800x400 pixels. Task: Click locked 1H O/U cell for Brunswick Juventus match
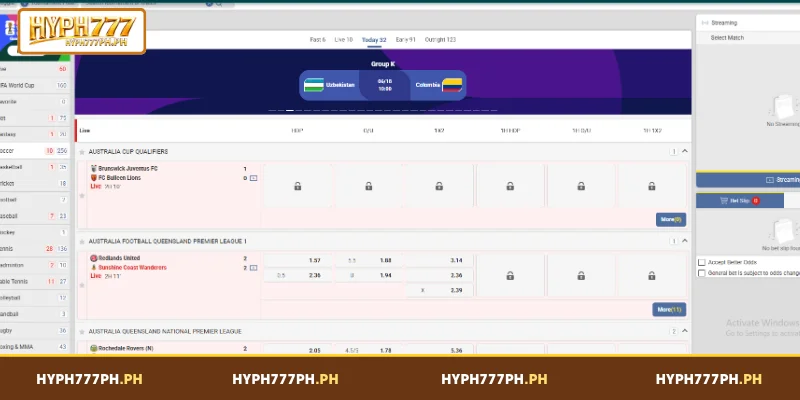[581, 186]
